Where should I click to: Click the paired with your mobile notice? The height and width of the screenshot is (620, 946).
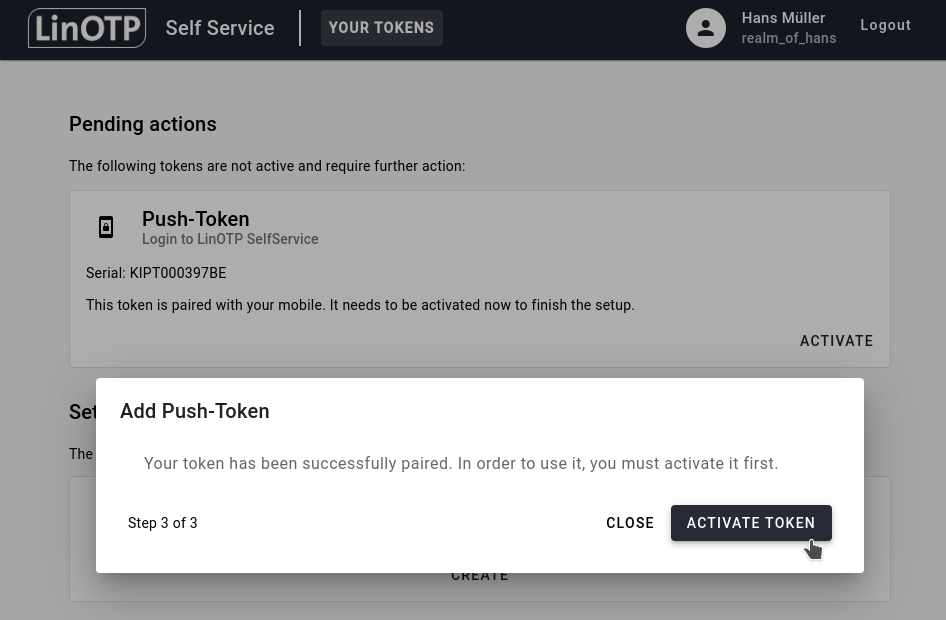point(360,305)
